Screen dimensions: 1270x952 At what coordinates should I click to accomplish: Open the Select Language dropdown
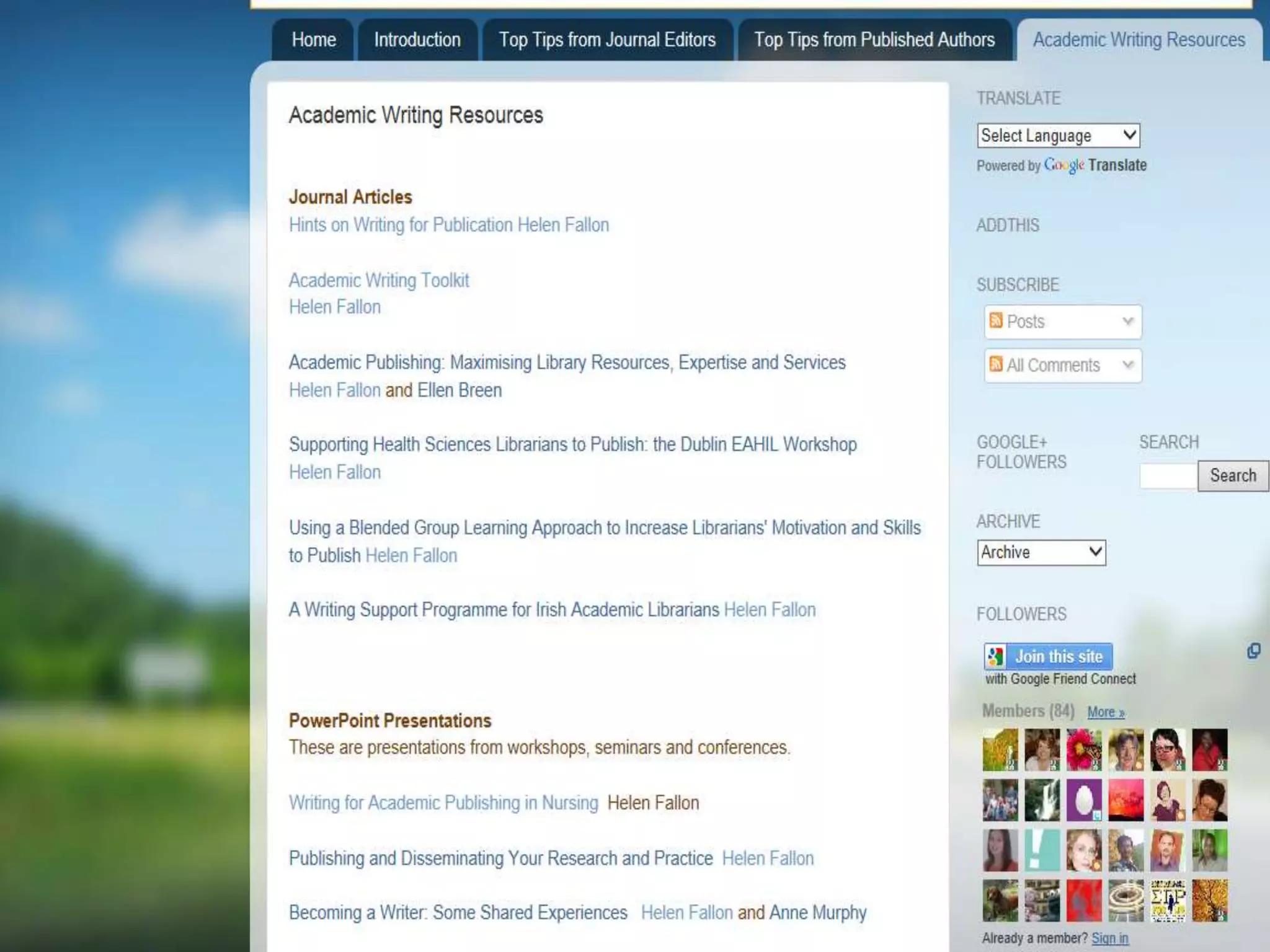[x=1058, y=136]
